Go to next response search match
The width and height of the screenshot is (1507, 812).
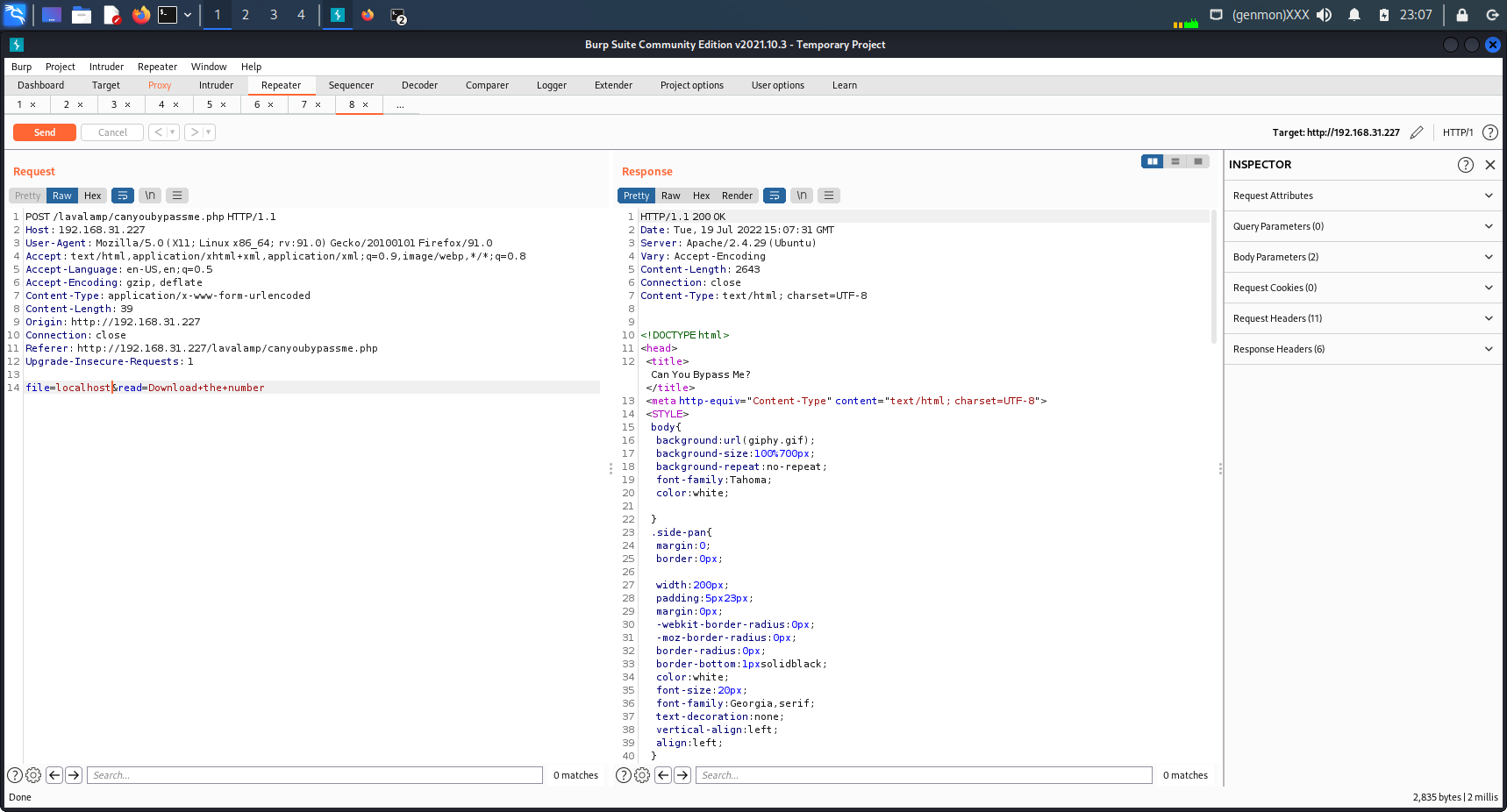pos(682,775)
